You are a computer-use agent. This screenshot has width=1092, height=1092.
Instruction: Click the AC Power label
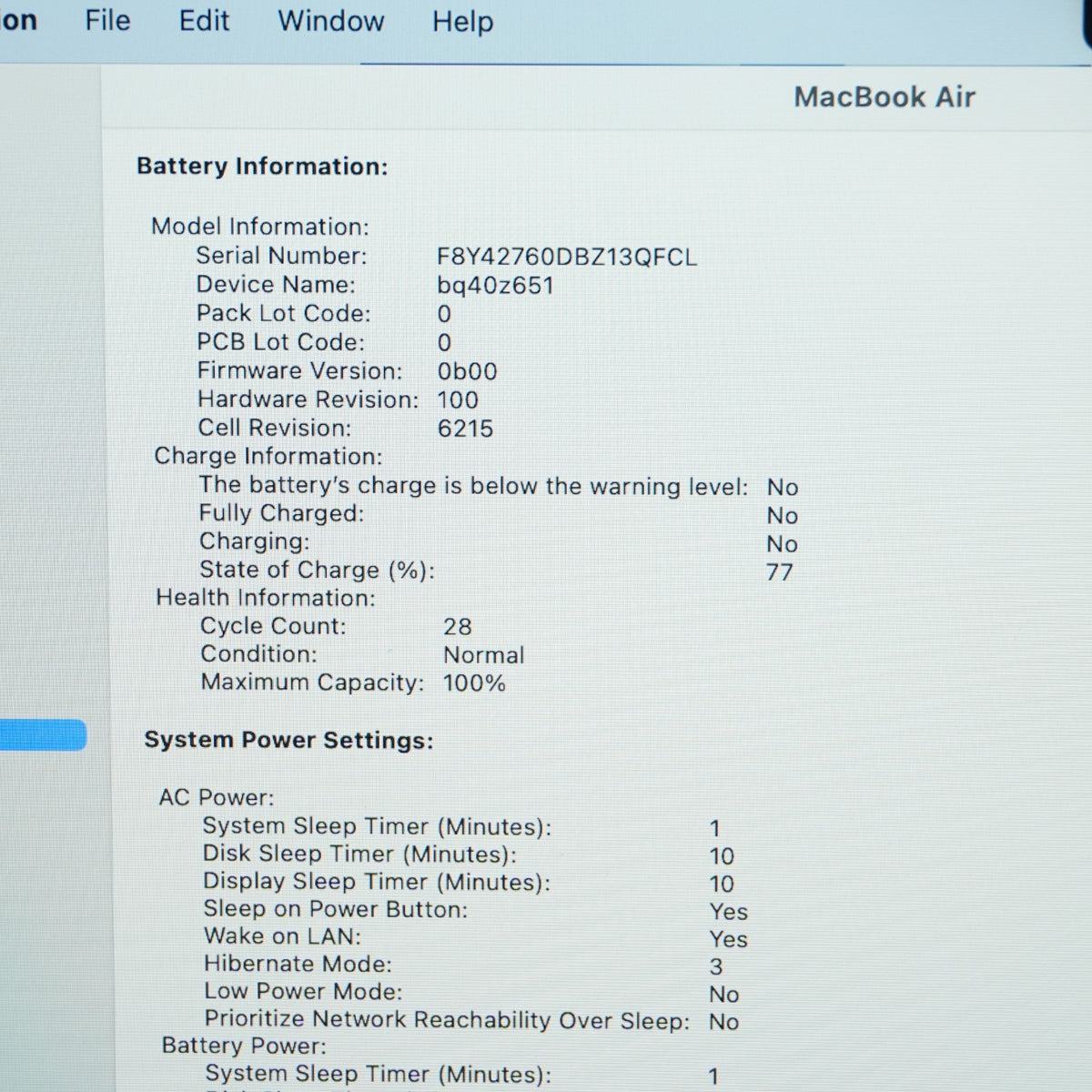click(x=216, y=798)
